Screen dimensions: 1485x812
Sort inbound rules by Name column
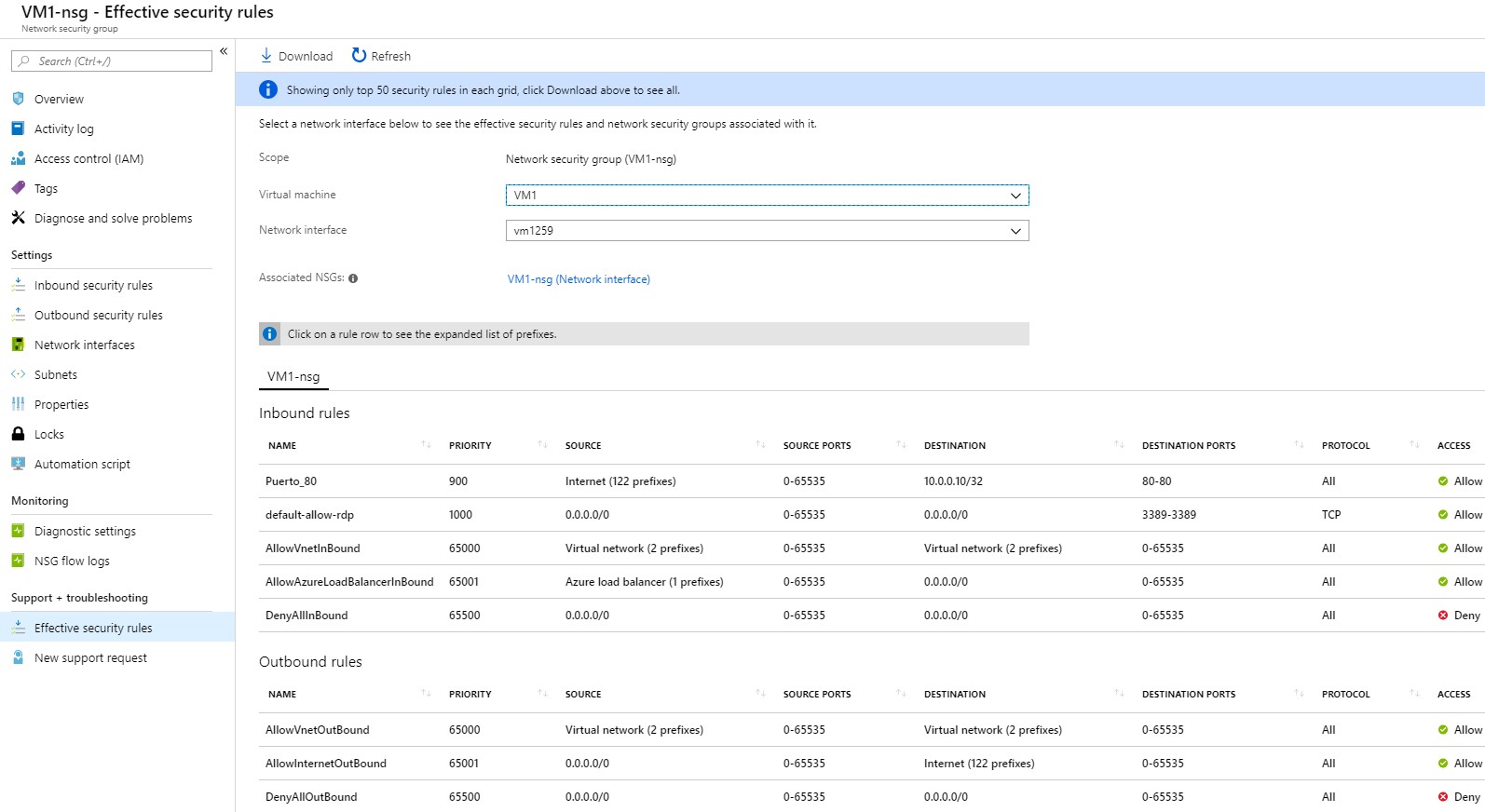pyautogui.click(x=426, y=445)
